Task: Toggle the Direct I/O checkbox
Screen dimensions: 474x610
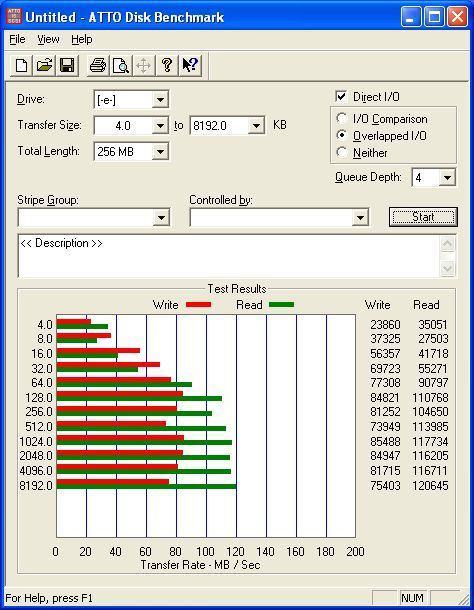Action: pos(341,96)
